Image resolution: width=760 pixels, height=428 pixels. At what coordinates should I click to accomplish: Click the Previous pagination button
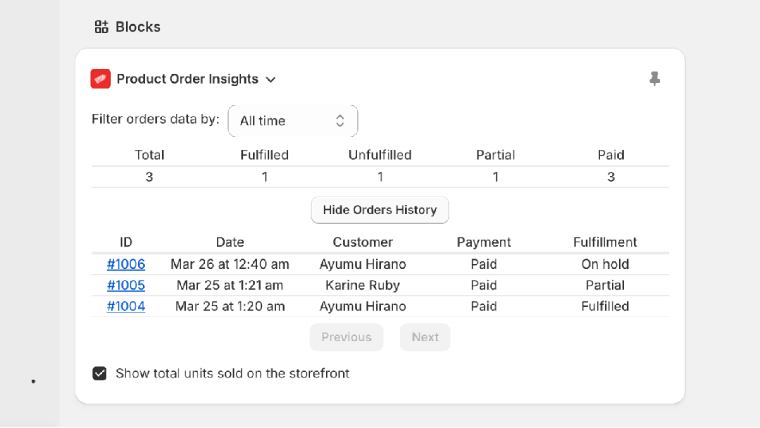(x=346, y=337)
